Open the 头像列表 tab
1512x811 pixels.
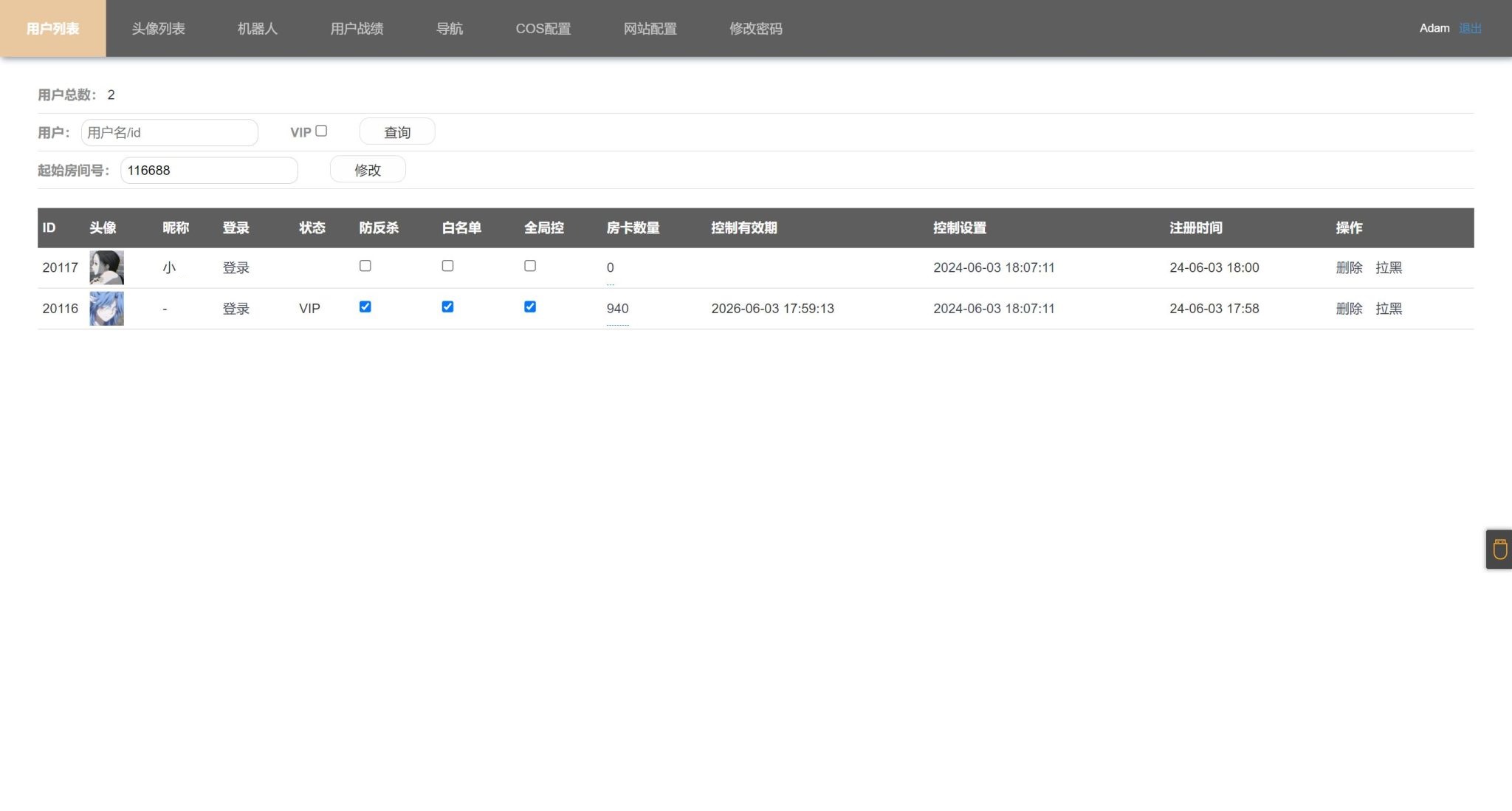click(x=158, y=29)
